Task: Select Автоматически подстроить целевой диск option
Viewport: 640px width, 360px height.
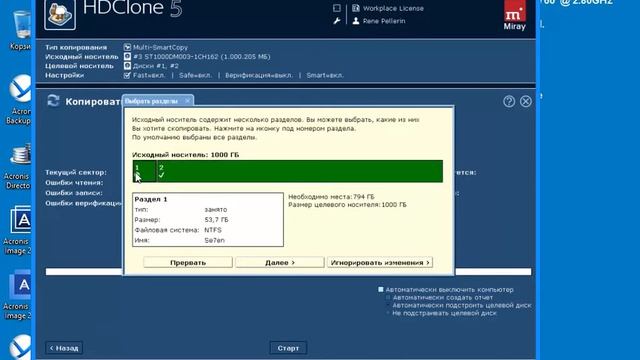Action: pos(461,305)
